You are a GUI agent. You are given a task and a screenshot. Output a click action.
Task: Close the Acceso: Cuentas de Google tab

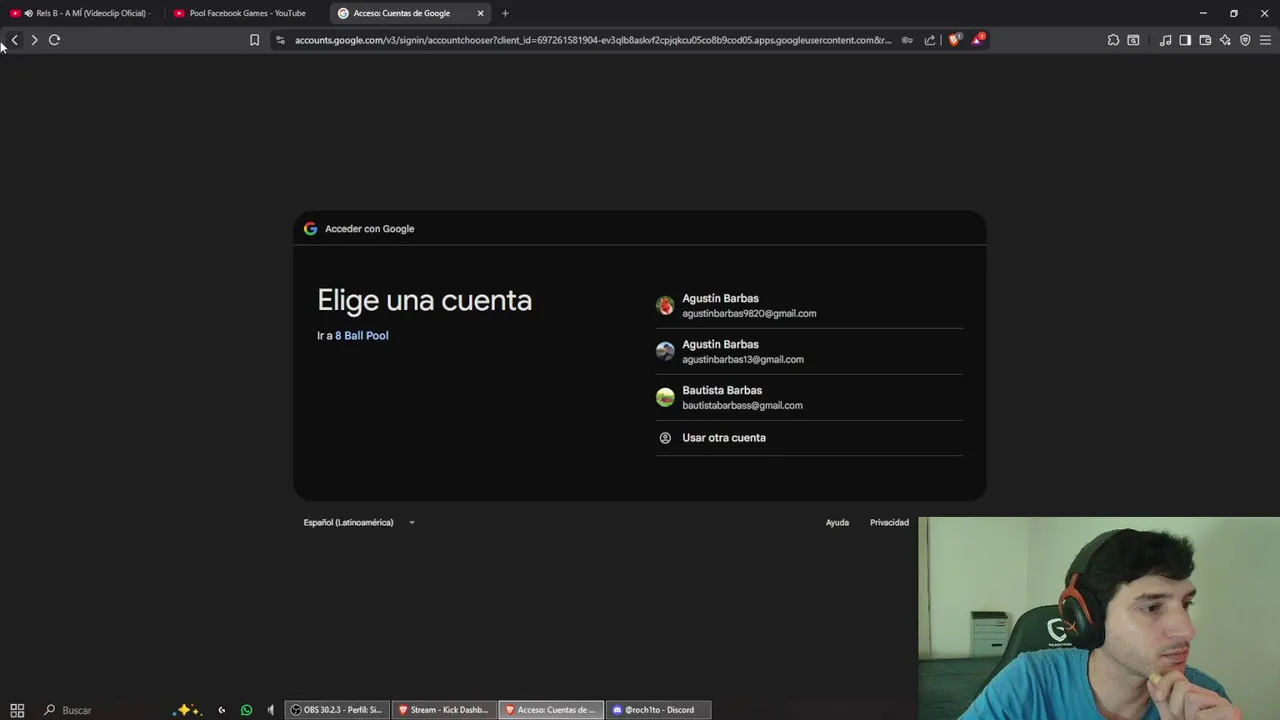[x=481, y=13]
